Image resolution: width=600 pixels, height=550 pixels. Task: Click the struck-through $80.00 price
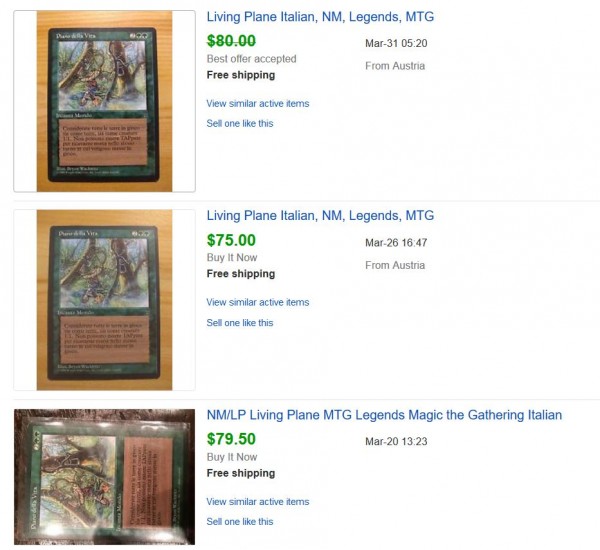(x=231, y=41)
